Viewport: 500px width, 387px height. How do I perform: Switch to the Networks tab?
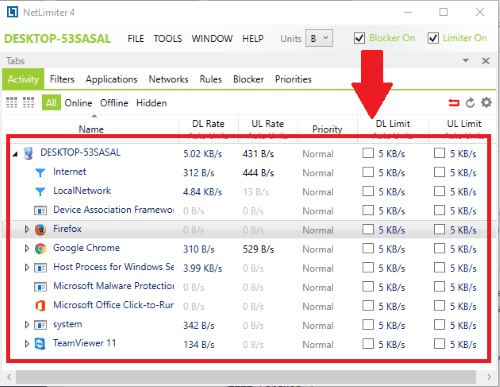tap(168, 79)
